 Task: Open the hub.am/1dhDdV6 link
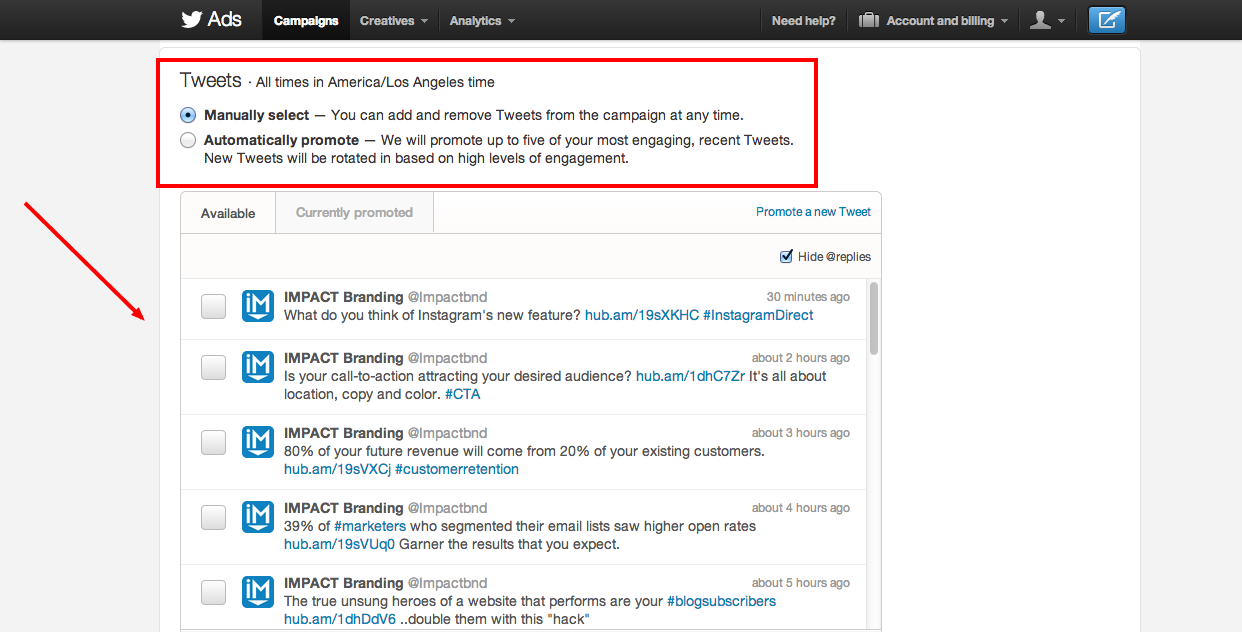[339, 619]
